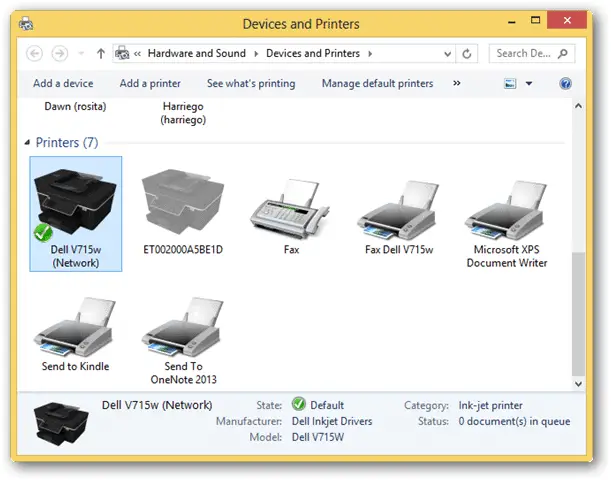Open the address bar history dropdown

pyautogui.click(x=448, y=54)
